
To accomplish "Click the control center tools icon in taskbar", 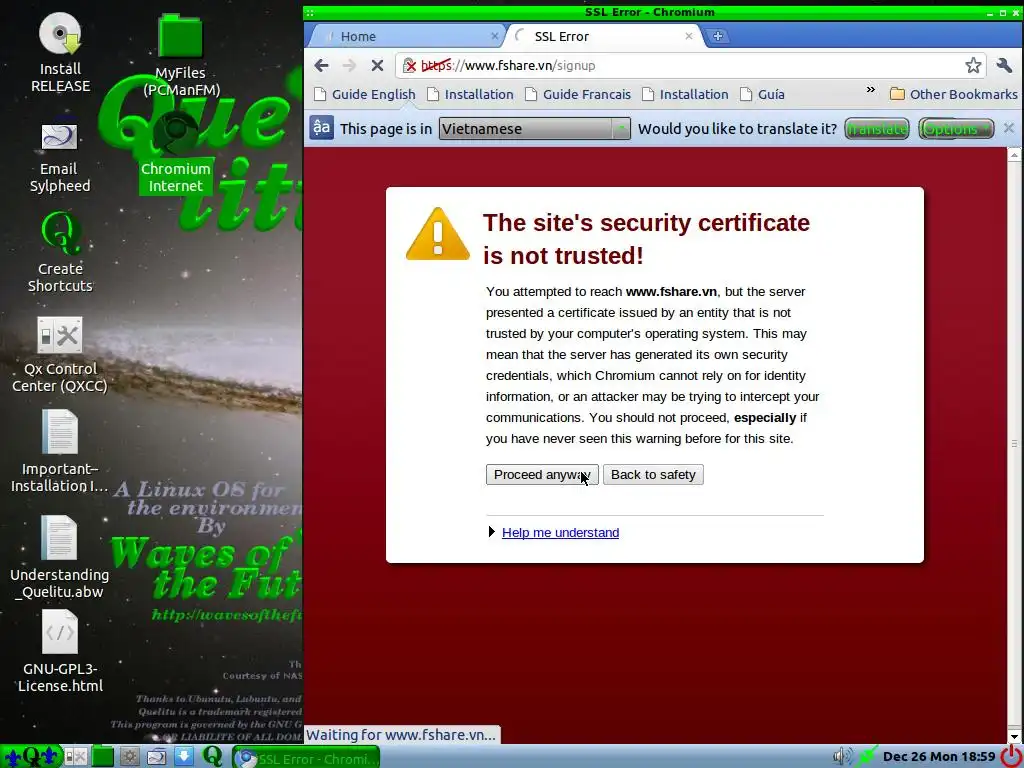I will pyautogui.click(x=76, y=756).
